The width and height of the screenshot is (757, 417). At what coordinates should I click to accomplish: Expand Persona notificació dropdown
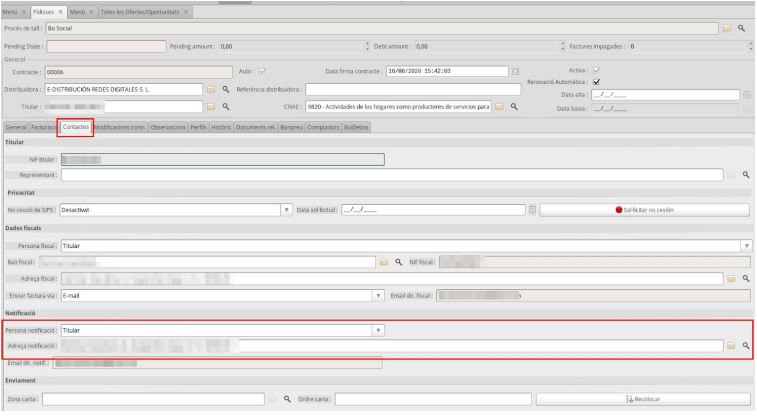(x=378, y=330)
